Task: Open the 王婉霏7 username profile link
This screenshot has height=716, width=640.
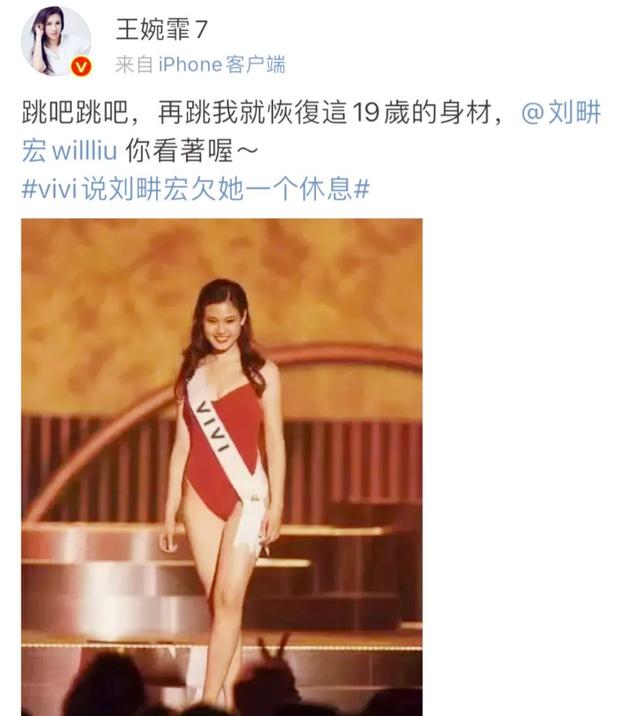Action: point(162,30)
